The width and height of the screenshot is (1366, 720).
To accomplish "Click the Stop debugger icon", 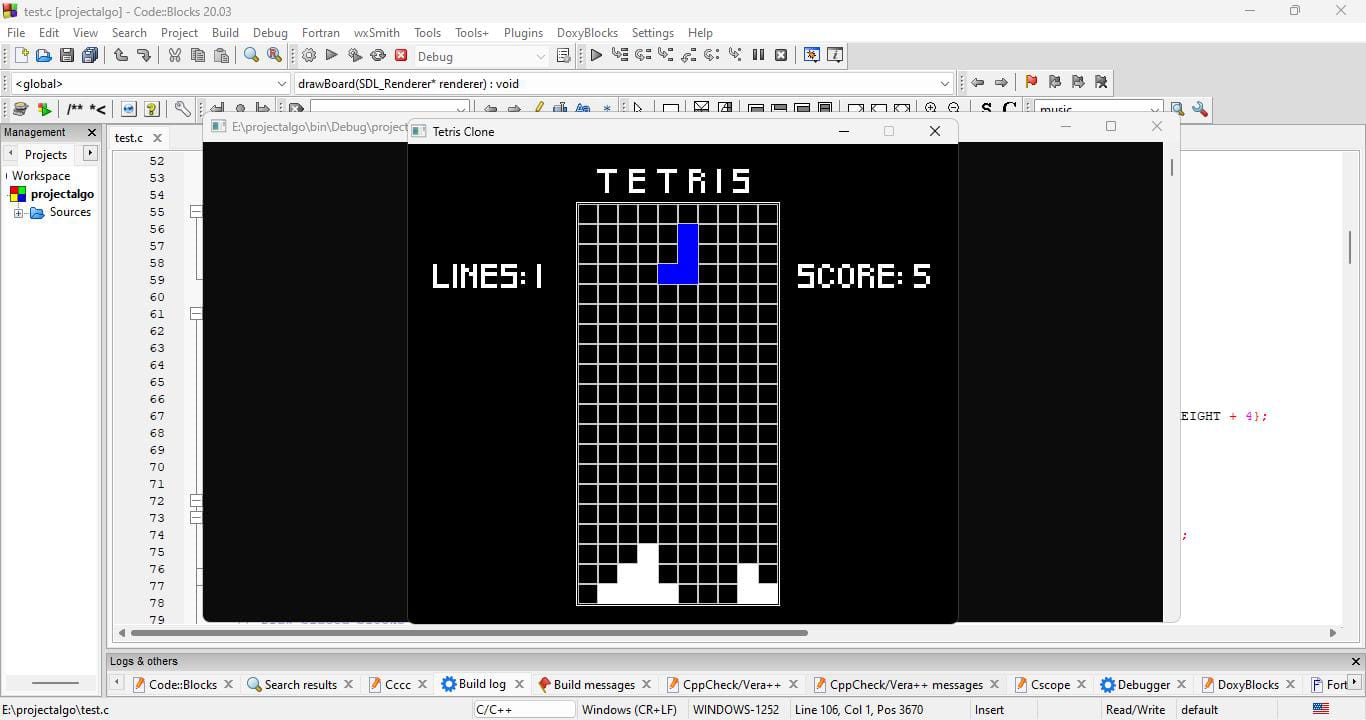I will (781, 56).
